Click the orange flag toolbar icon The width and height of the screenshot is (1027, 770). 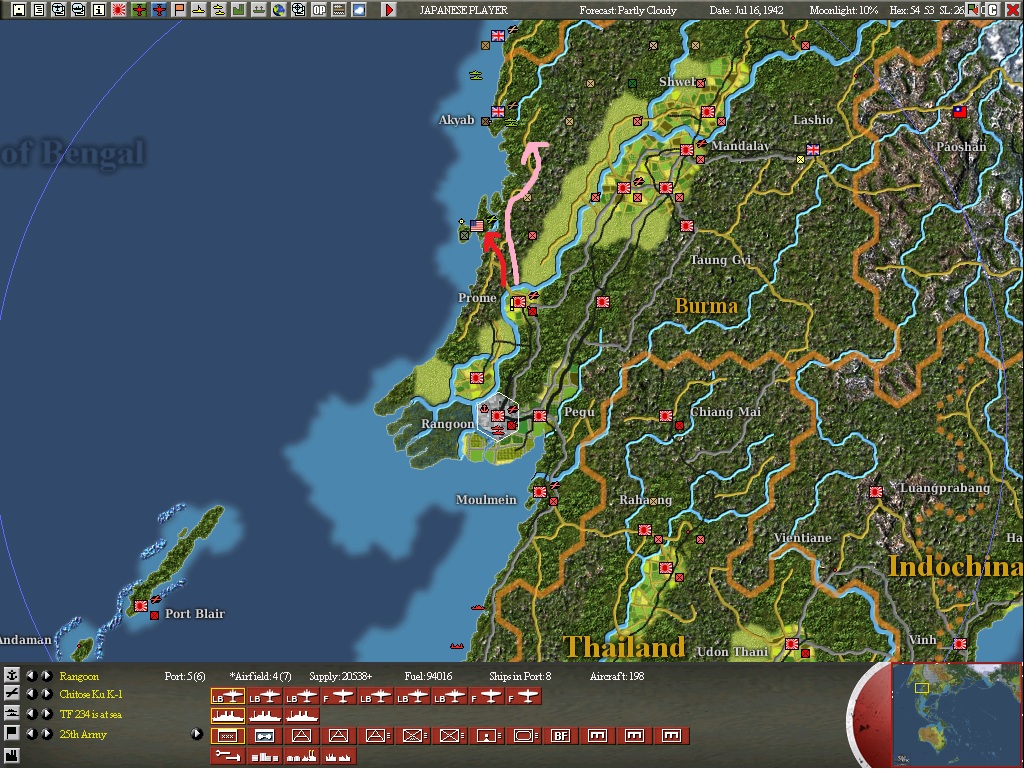(179, 10)
